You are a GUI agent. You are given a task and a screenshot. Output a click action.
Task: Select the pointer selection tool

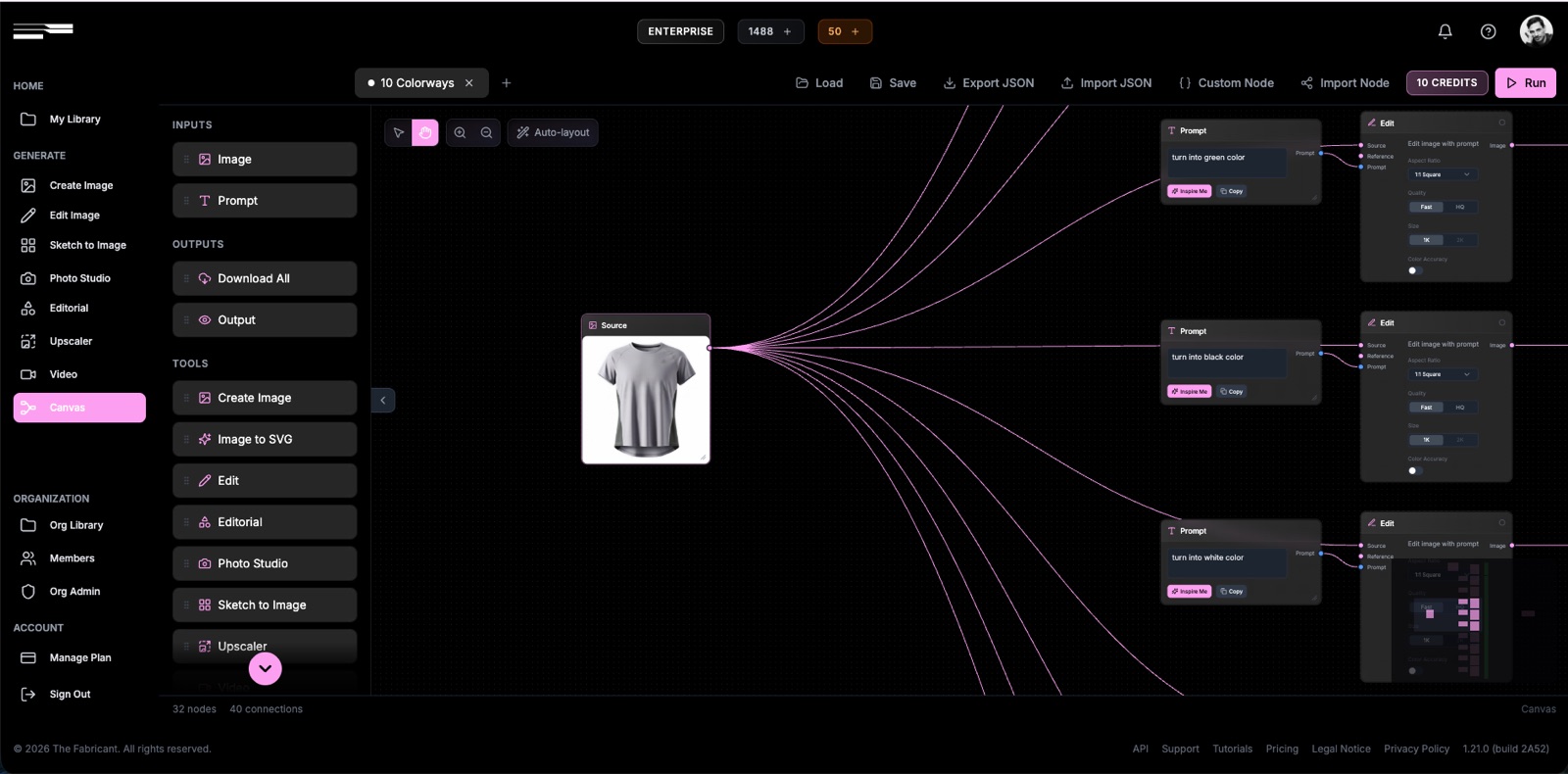(x=399, y=132)
